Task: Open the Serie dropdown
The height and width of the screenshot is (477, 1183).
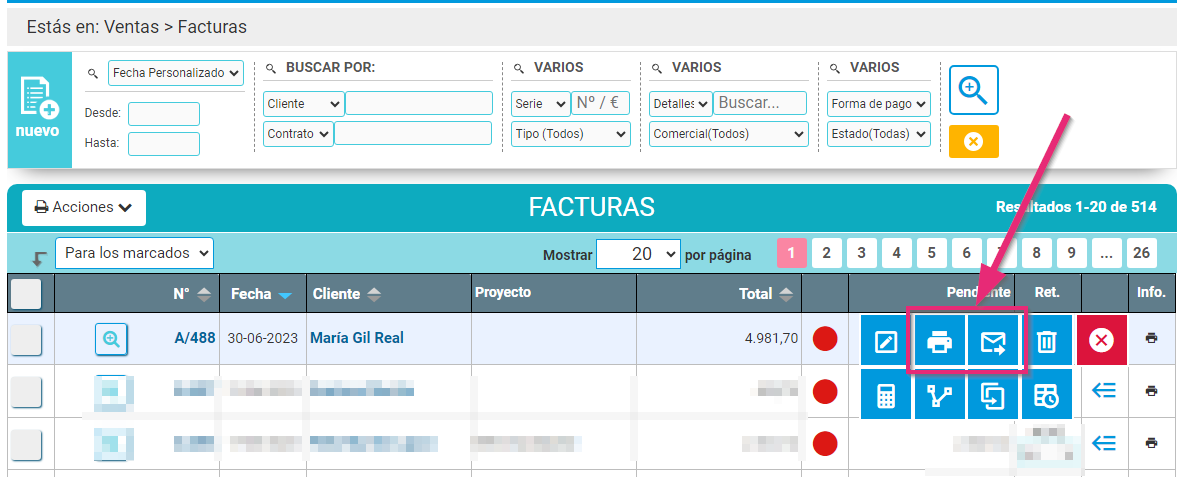Action: click(x=540, y=103)
